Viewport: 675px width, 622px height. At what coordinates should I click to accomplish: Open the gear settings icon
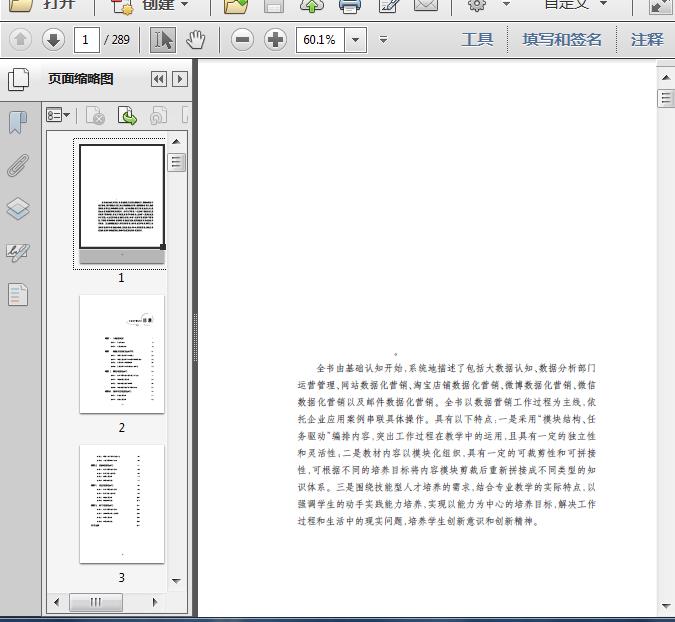[x=477, y=5]
